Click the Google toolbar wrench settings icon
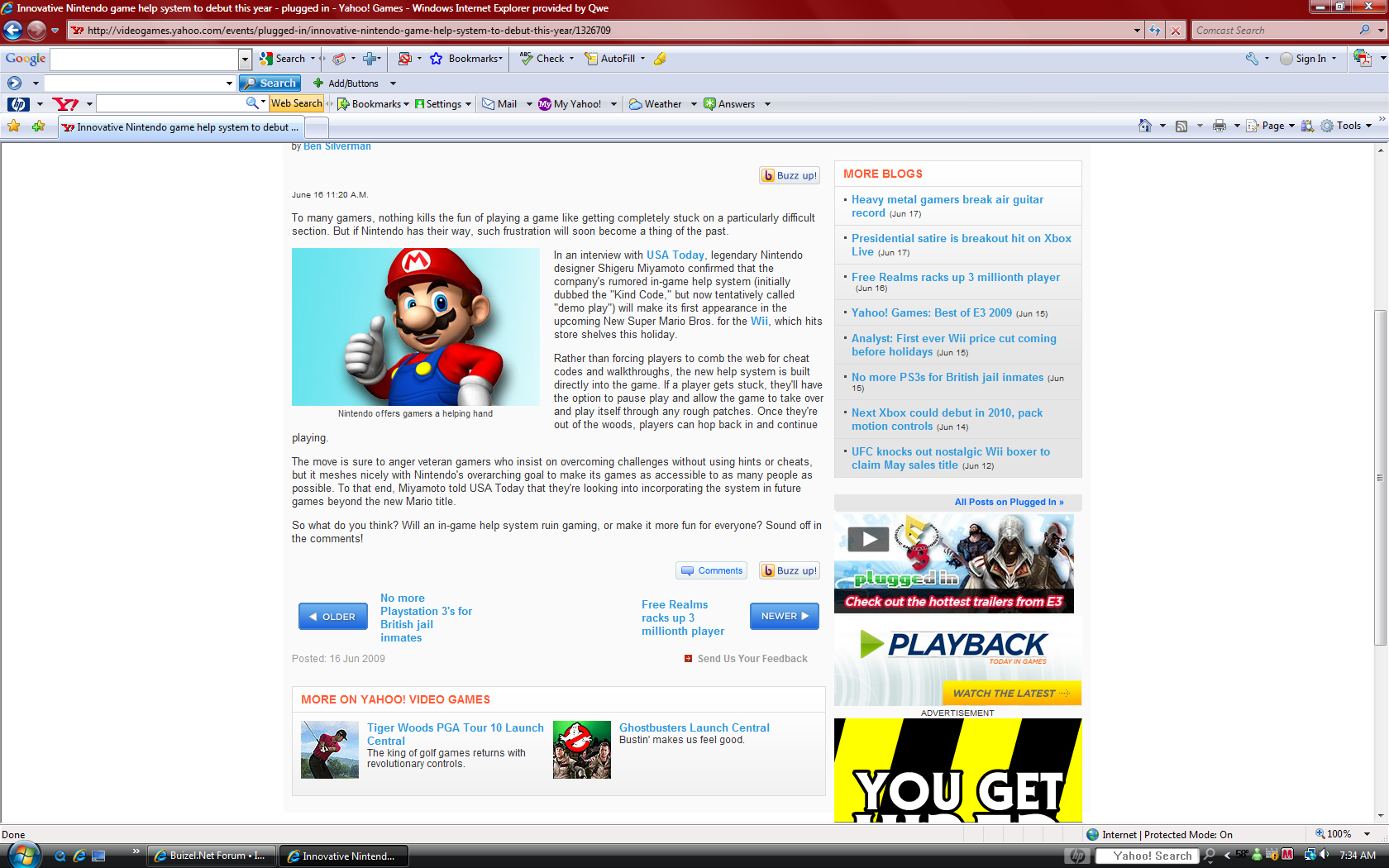The height and width of the screenshot is (868, 1389). [1252, 59]
